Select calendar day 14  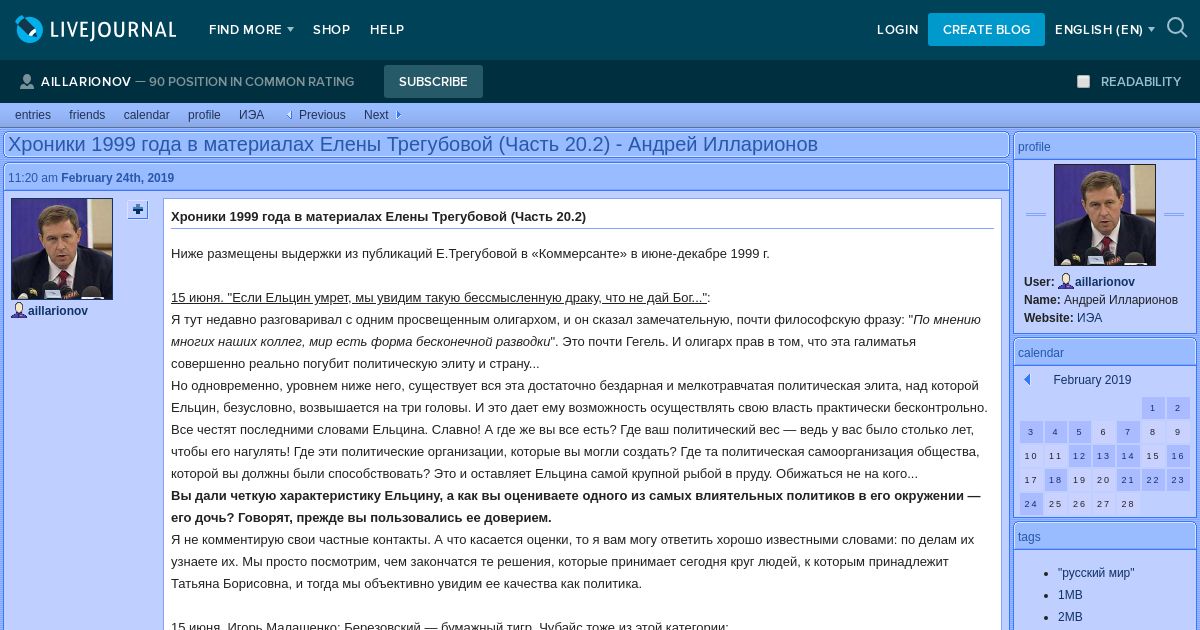1128,456
